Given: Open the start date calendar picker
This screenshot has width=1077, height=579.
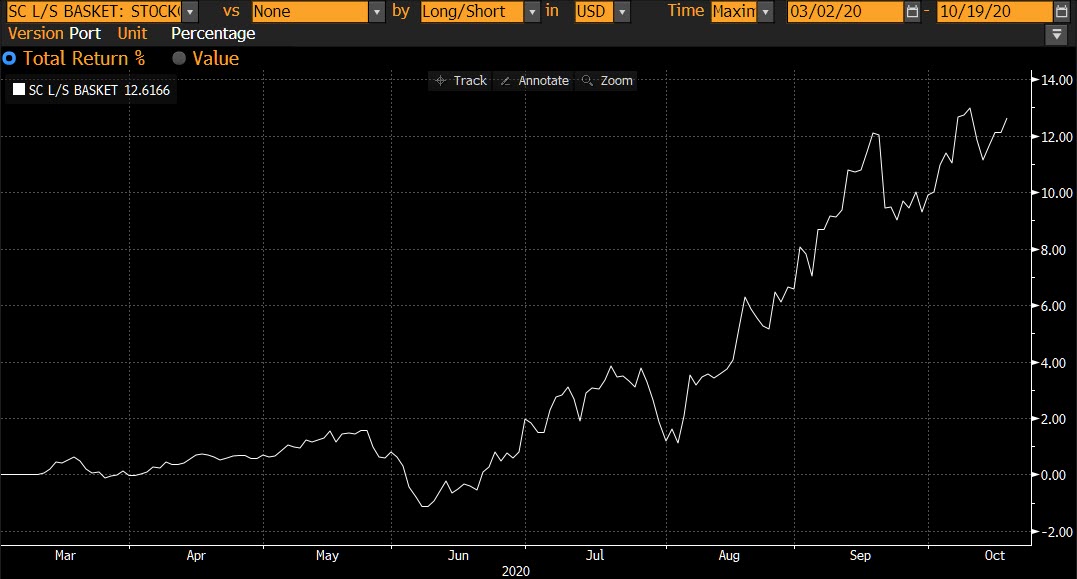Looking at the screenshot, I should [911, 12].
